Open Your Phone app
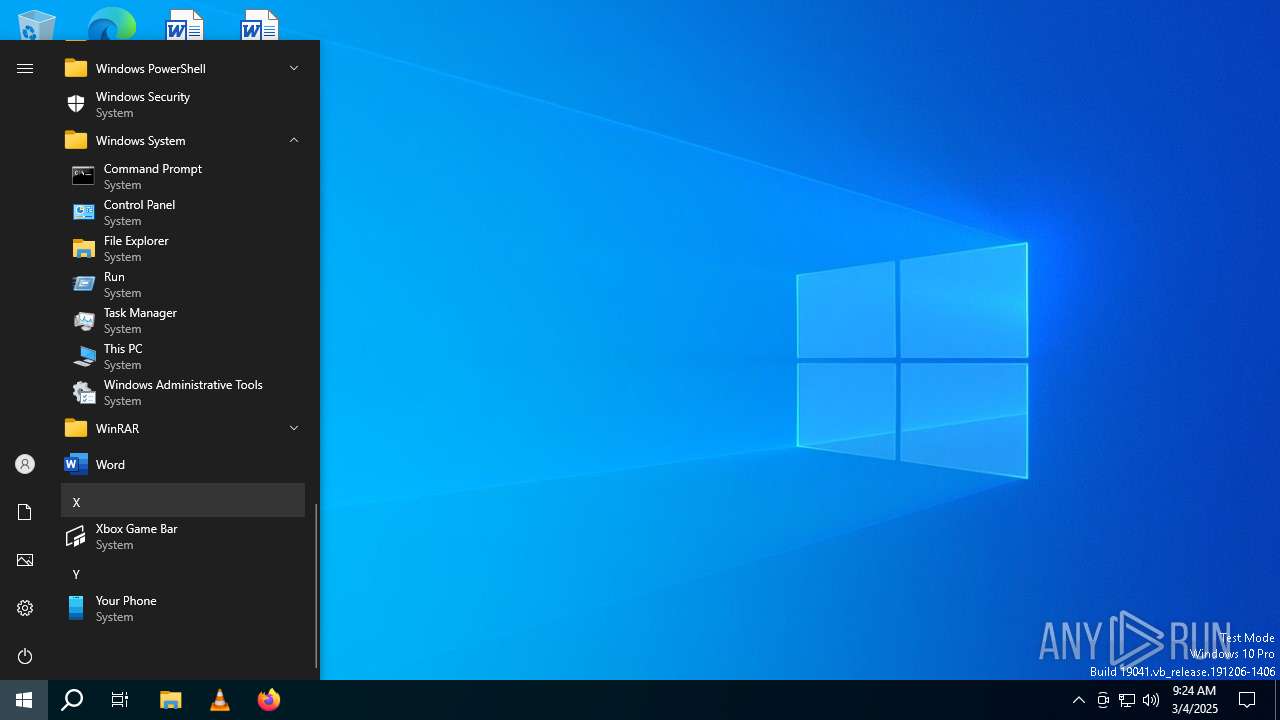This screenshot has height=720, width=1280. click(183, 608)
